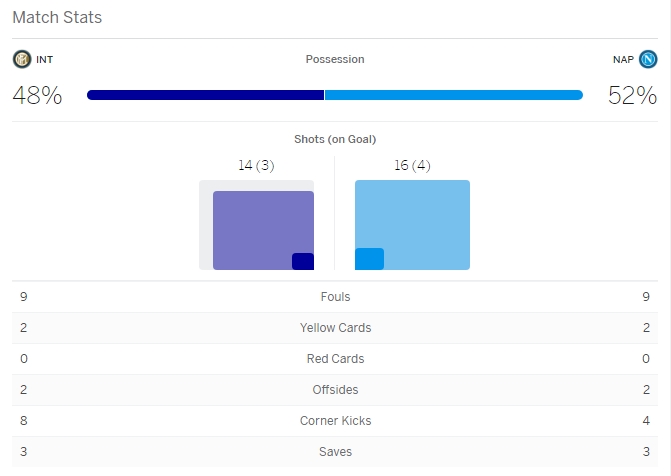This screenshot has width=671, height=476.
Task: Click the Match Stats heading
Action: pyautogui.click(x=57, y=18)
